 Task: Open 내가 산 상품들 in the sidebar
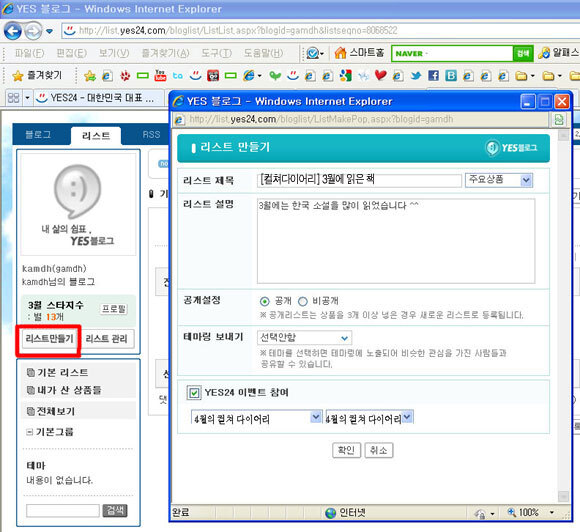[x=69, y=390]
